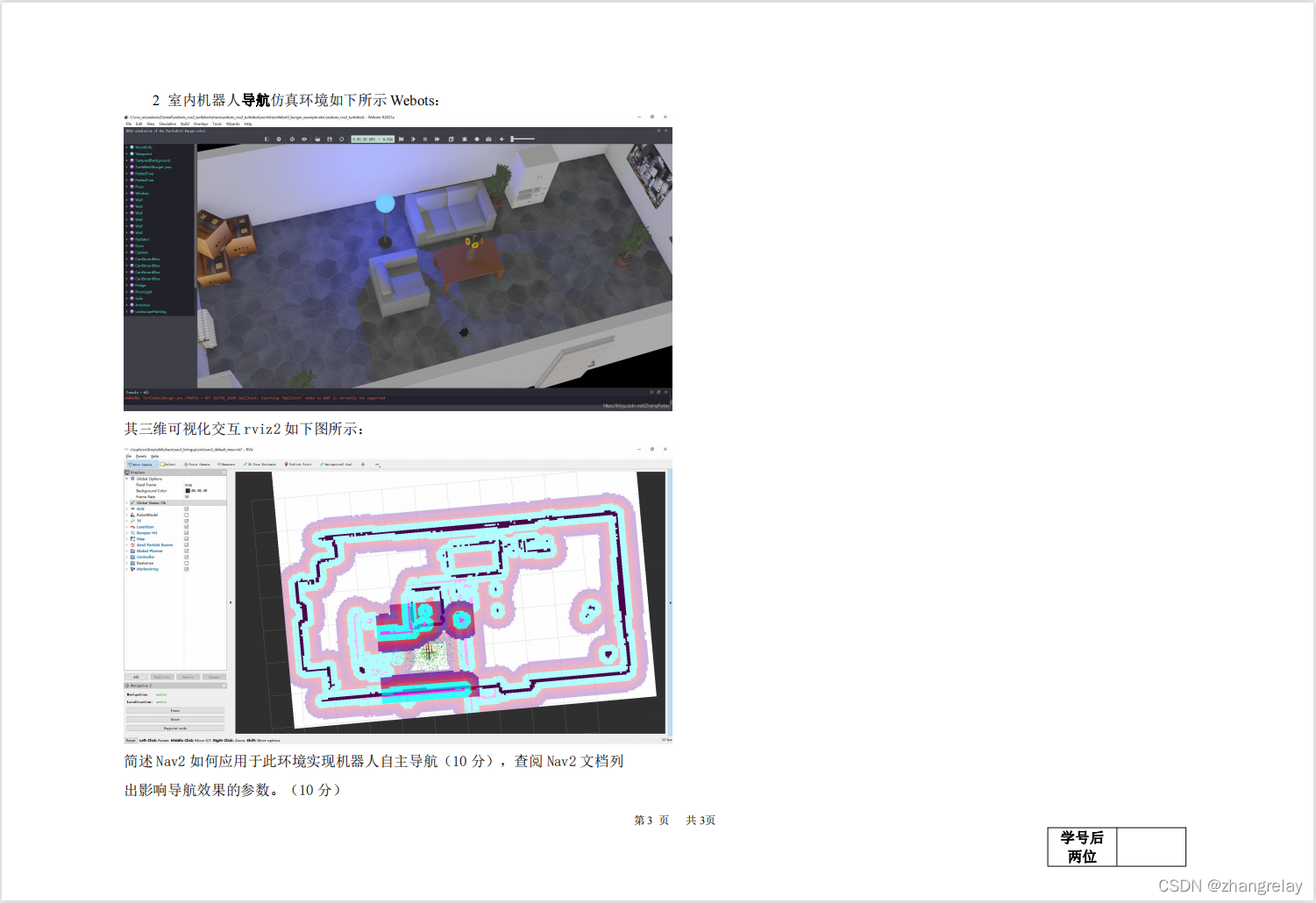Click the RViz remove tool minus icon

[x=377, y=465]
